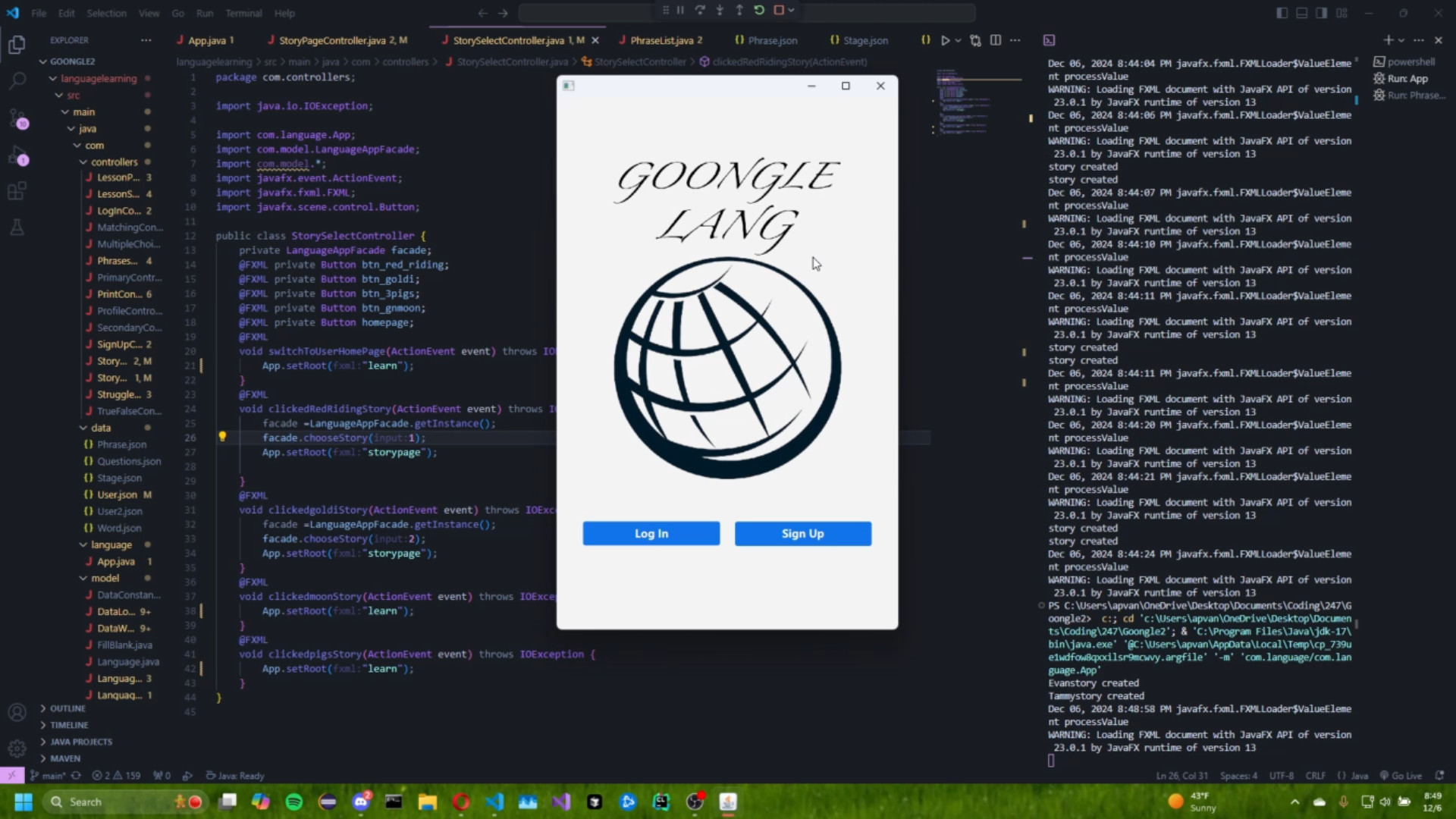Image resolution: width=1456 pixels, height=819 pixels.
Task: Select the Run: App terminal entry
Action: coord(1407,78)
